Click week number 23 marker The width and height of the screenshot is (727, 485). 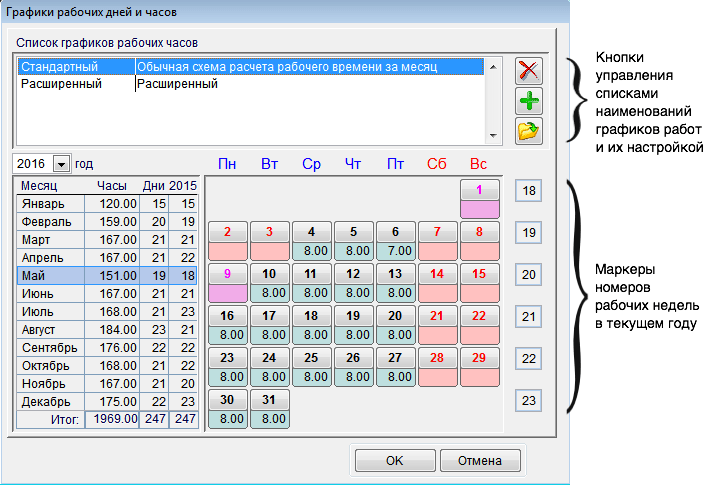tap(529, 401)
